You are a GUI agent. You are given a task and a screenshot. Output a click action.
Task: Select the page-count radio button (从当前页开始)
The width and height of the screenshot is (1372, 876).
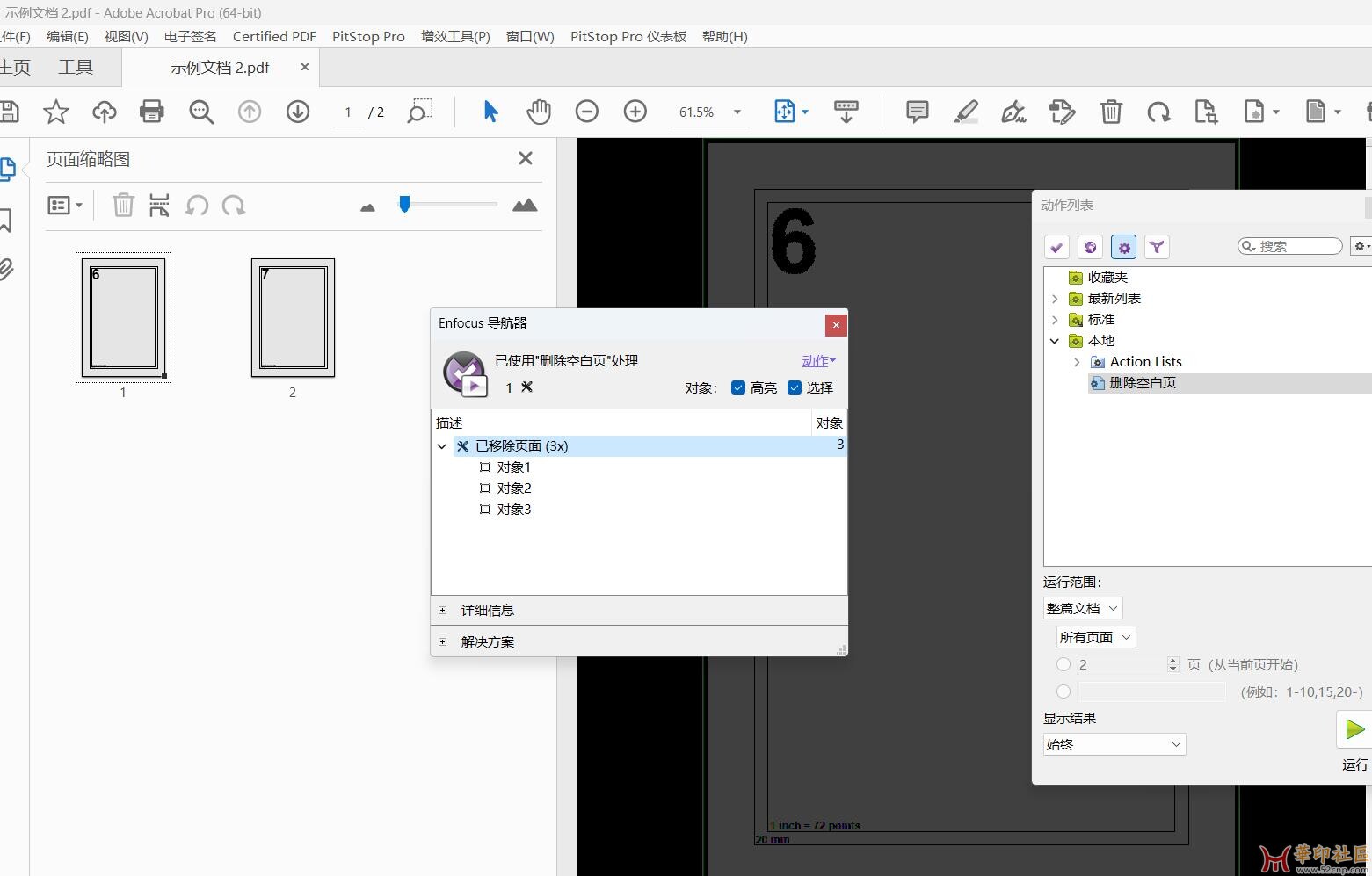point(1063,664)
